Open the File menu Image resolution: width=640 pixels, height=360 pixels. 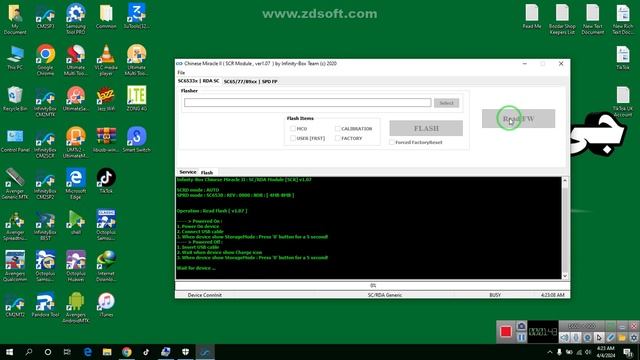181,73
